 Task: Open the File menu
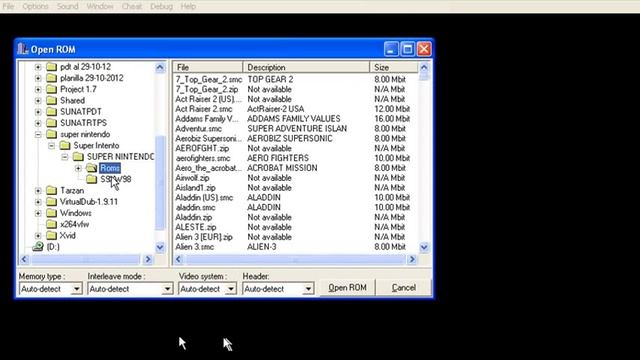coord(8,6)
